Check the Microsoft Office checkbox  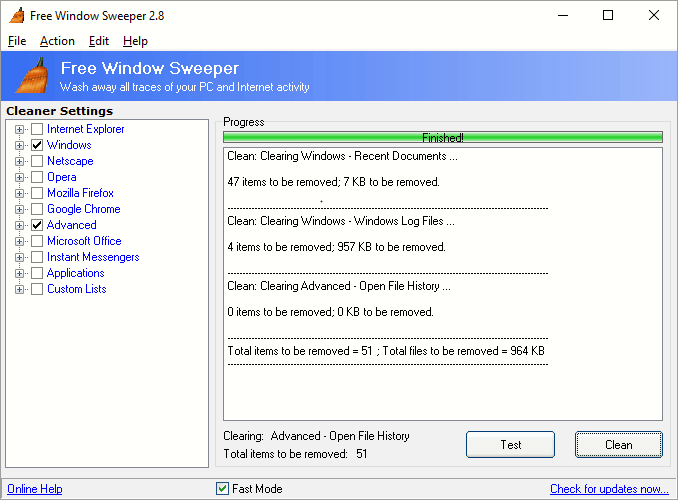coord(37,241)
